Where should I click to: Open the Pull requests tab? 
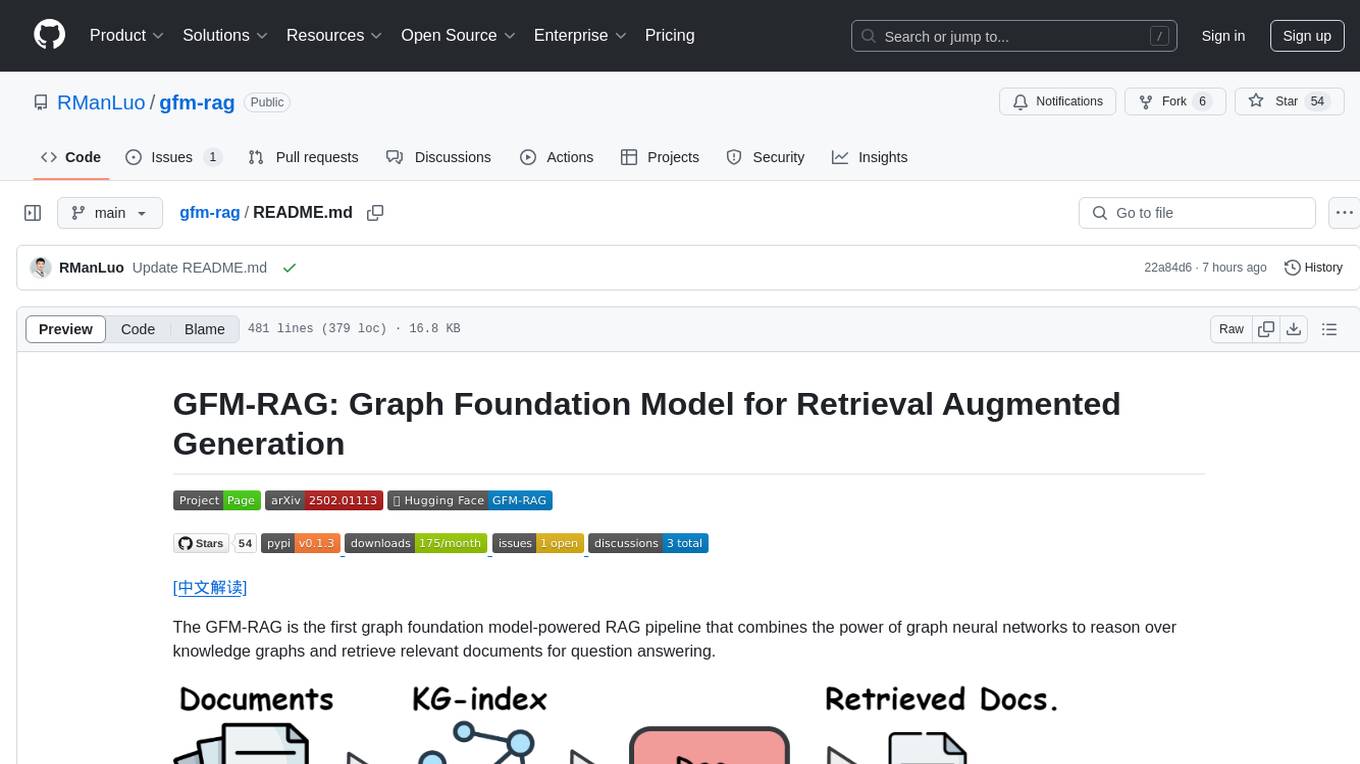coord(303,157)
